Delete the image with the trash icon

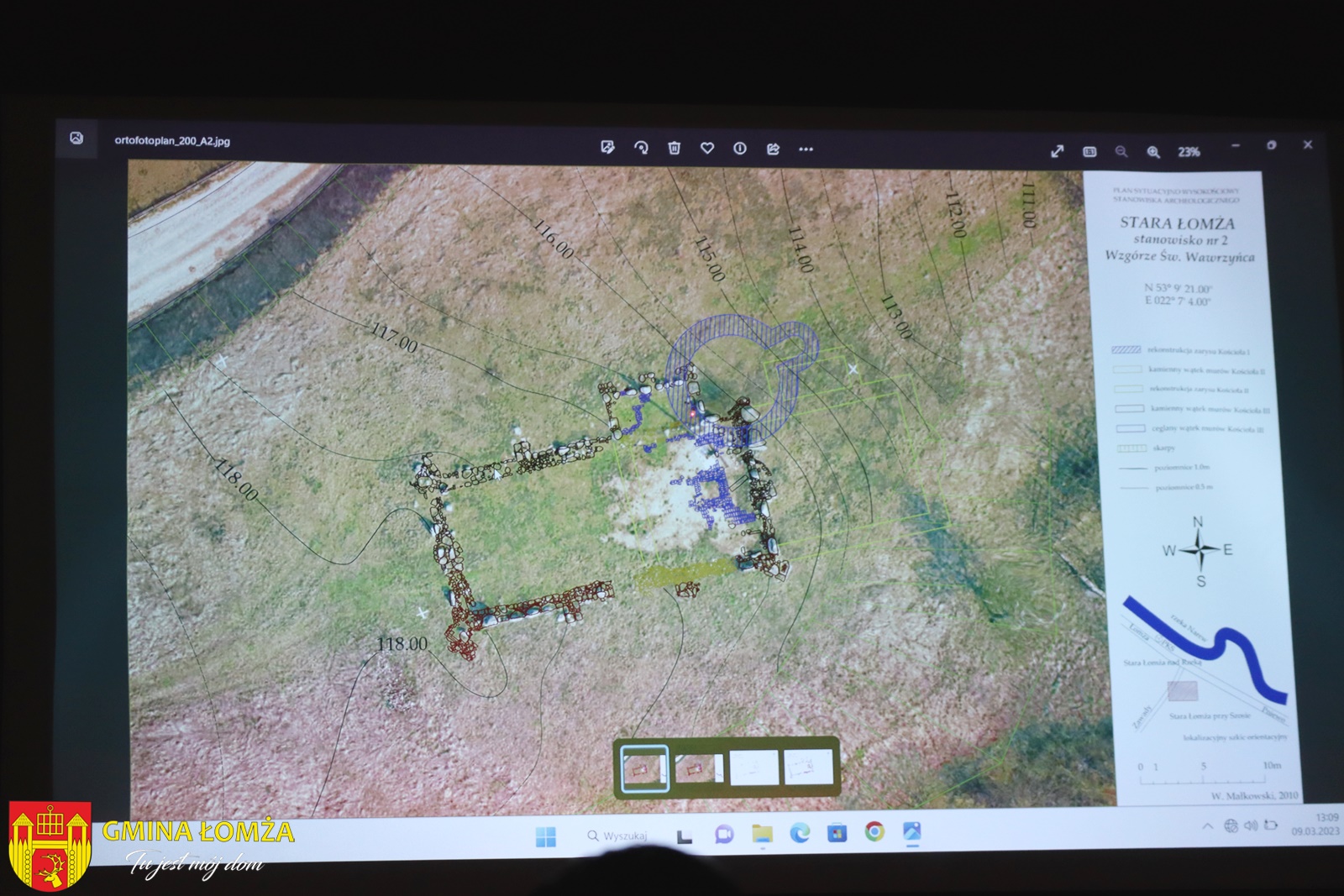coord(674,148)
